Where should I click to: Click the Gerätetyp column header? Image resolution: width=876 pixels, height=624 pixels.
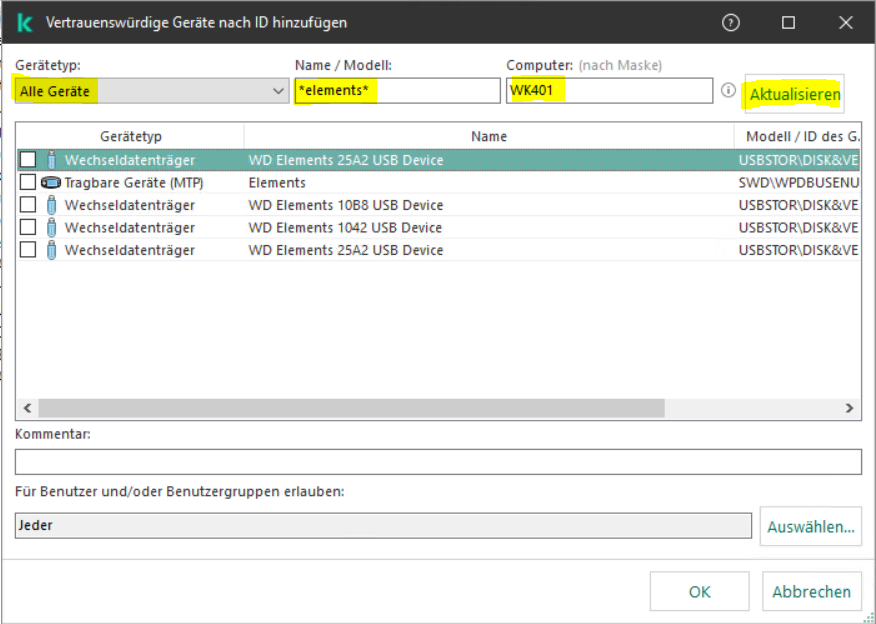pyautogui.click(x=130, y=136)
